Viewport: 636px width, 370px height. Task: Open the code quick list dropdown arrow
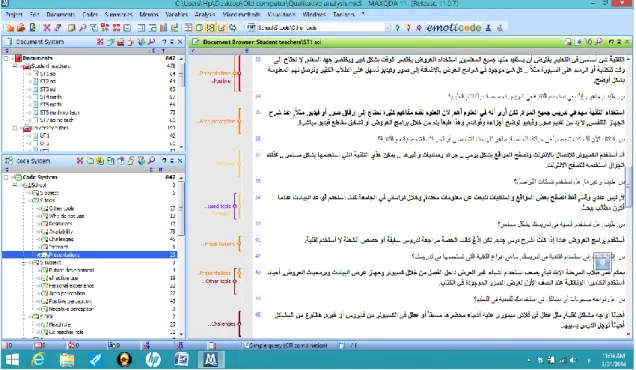click(387, 28)
